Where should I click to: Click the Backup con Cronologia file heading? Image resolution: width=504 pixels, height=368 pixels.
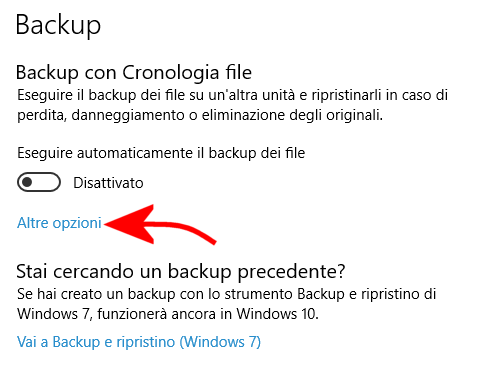134,73
